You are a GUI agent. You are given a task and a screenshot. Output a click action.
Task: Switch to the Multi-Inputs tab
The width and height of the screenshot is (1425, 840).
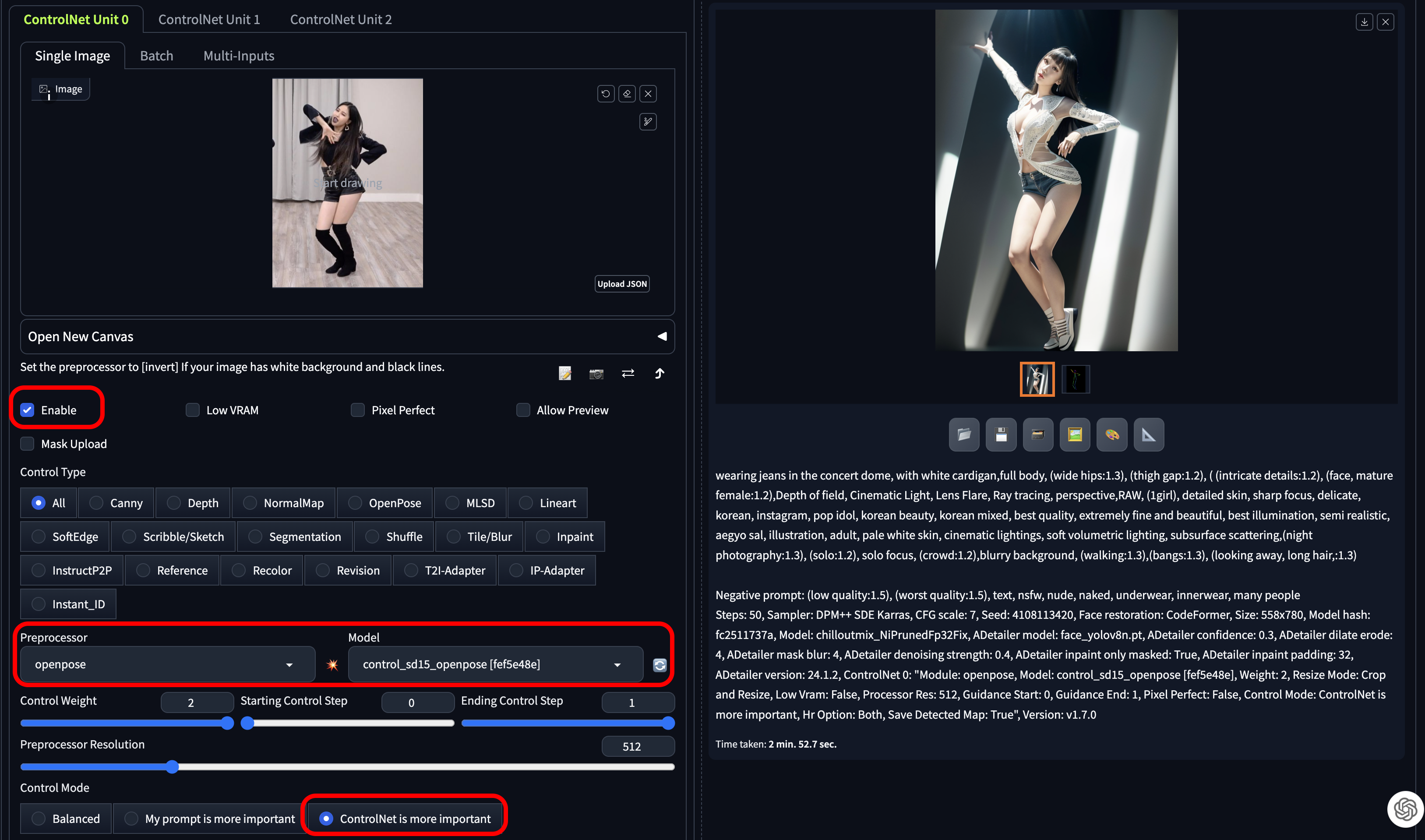pos(238,56)
